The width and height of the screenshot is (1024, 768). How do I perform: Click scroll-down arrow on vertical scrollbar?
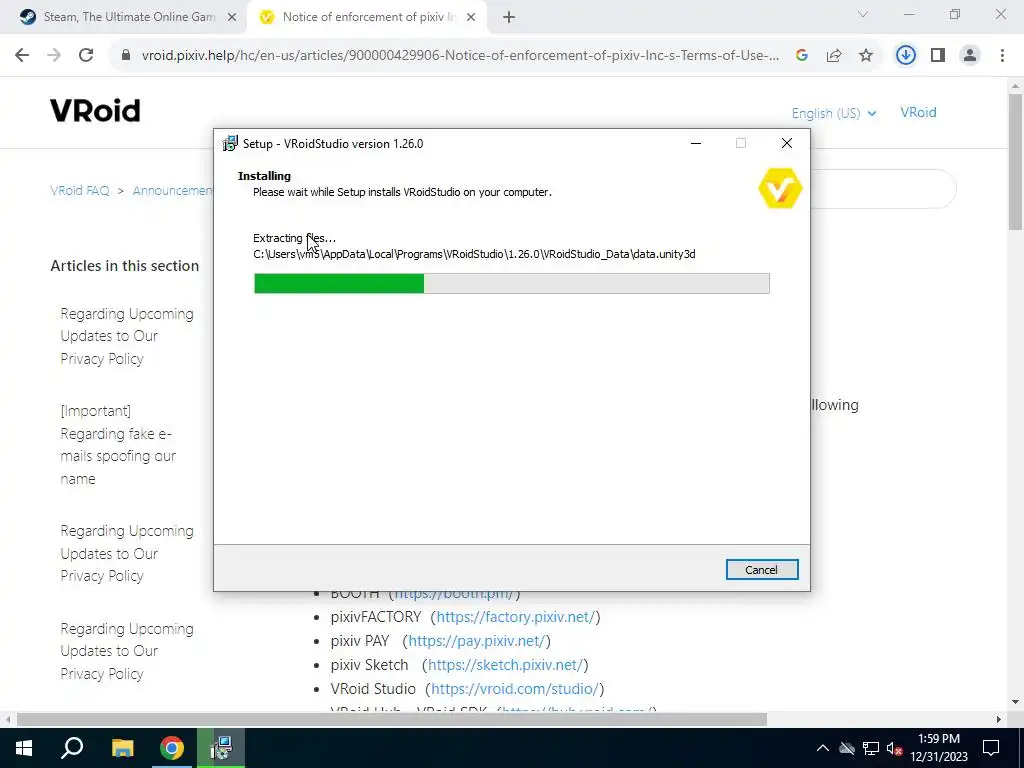coord(1015,703)
